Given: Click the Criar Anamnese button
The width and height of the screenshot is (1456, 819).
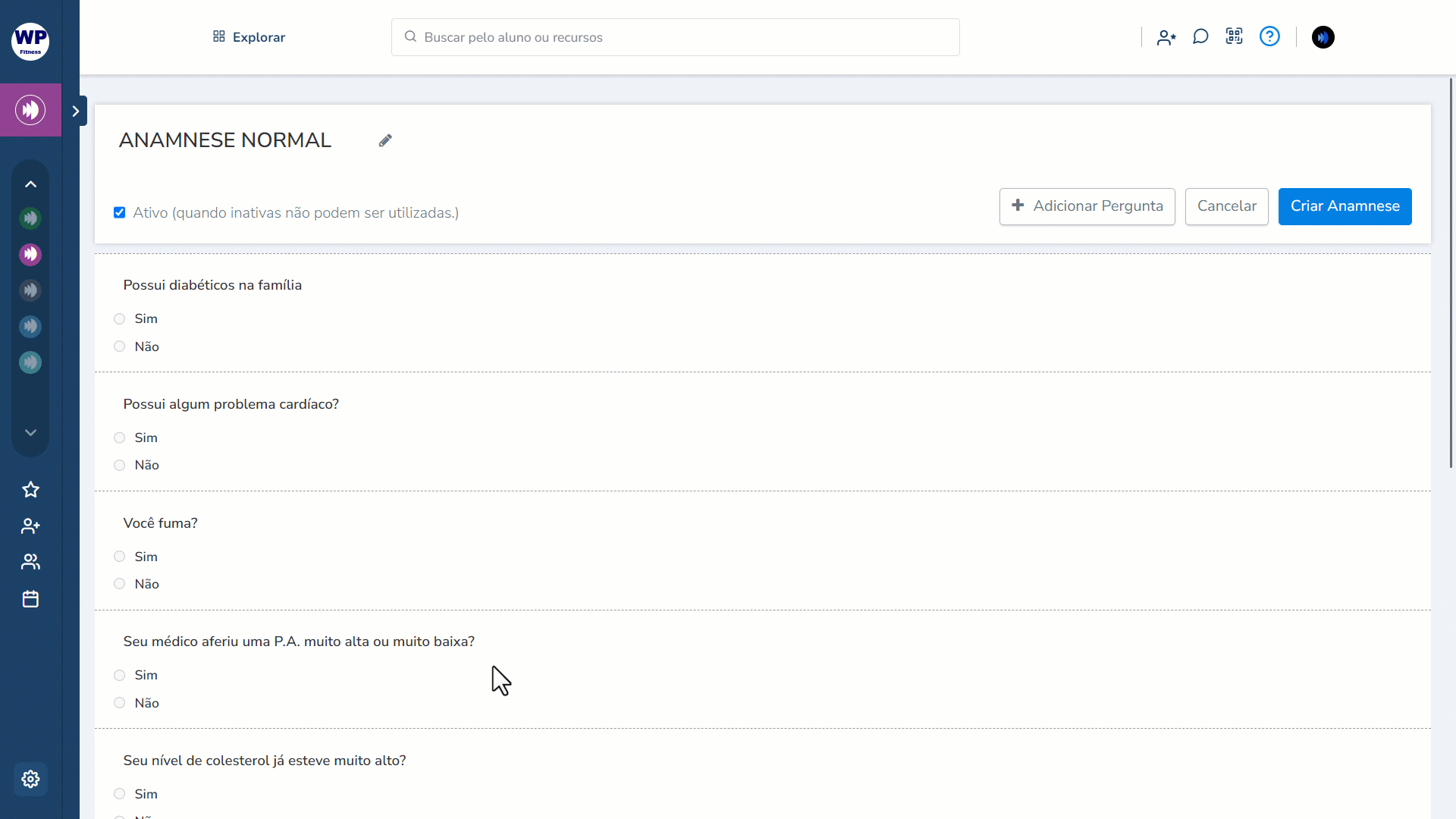Looking at the screenshot, I should (1345, 206).
